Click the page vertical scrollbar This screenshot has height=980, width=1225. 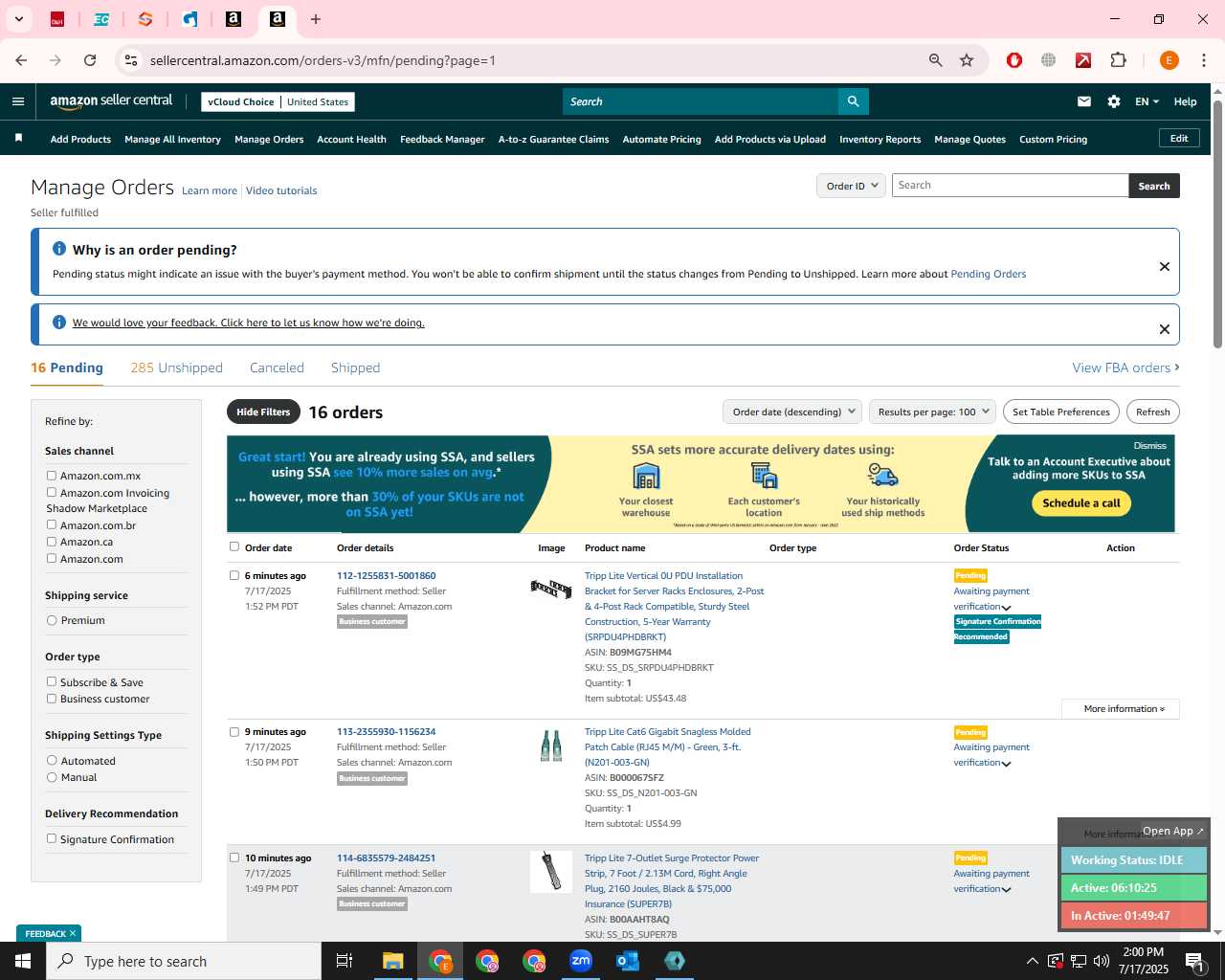point(1217,225)
